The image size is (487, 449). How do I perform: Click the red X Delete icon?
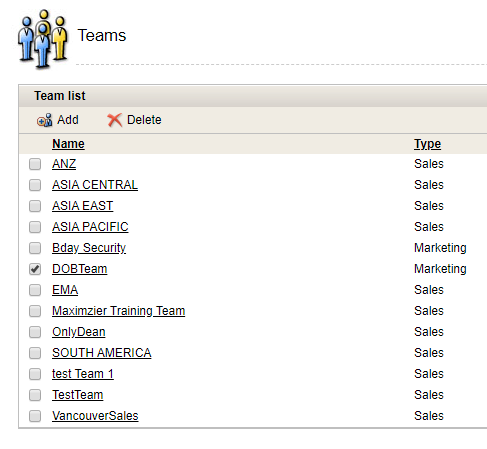pyautogui.click(x=115, y=120)
